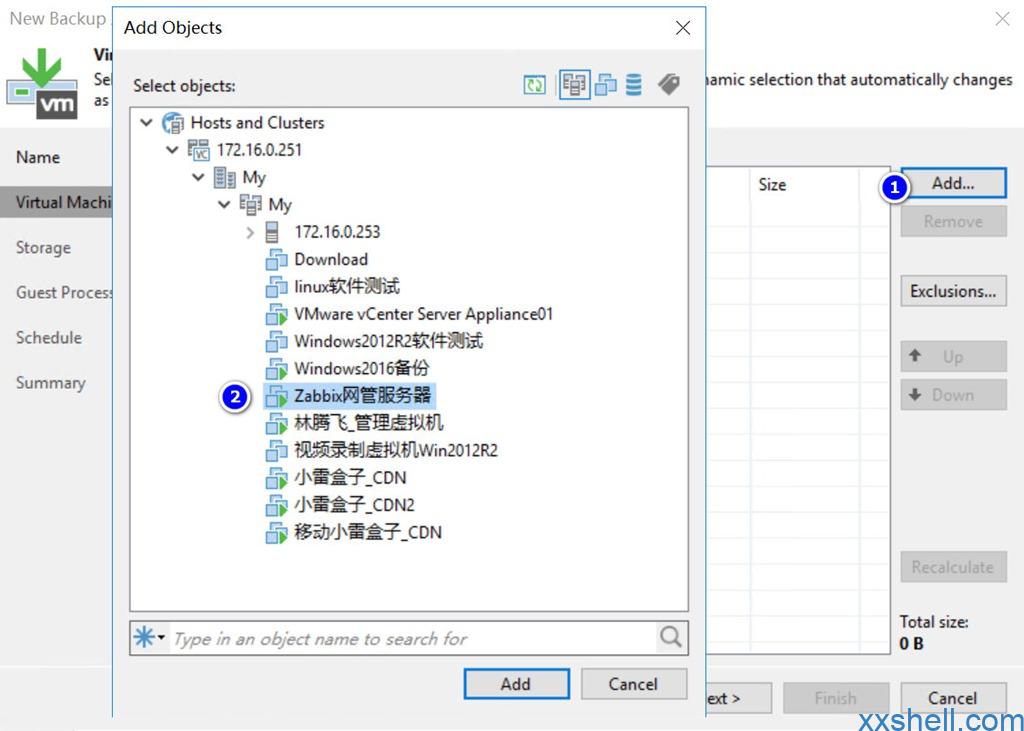Open the Summary wizard step
This screenshot has width=1024, height=731.
point(50,383)
